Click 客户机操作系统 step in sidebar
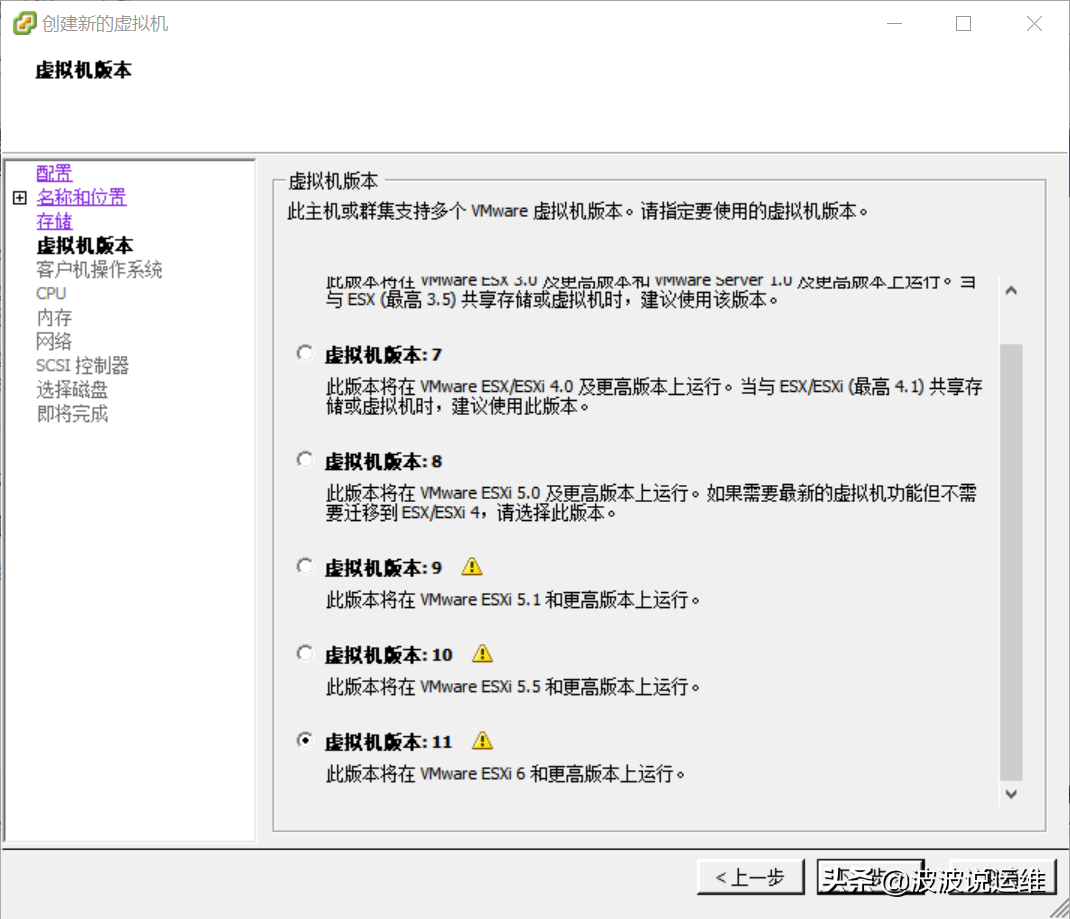This screenshot has width=1070, height=919. click(x=99, y=269)
